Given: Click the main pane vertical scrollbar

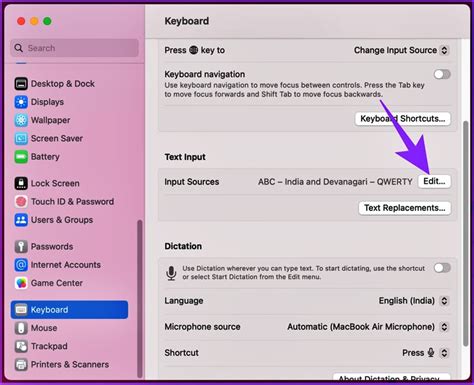Looking at the screenshot, I should (465, 234).
